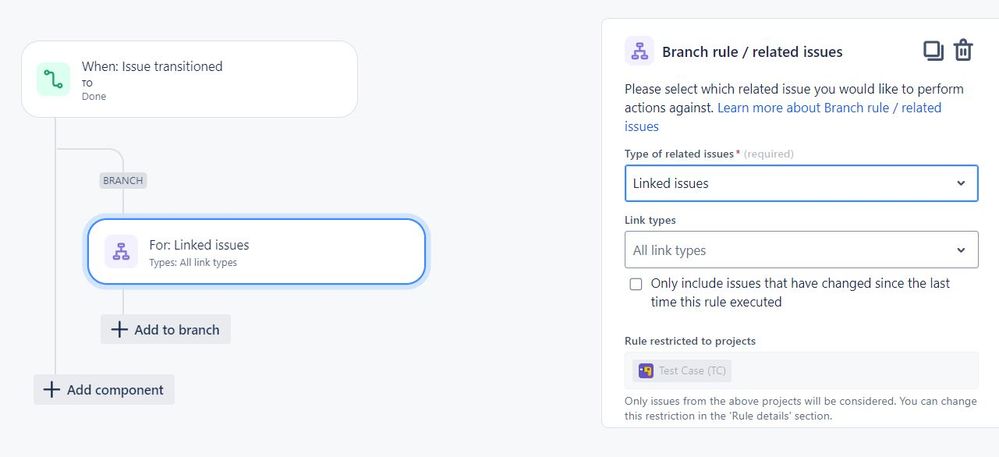The image size is (999, 457).
Task: Click the green Issue transitioned trigger icon
Action: click(x=53, y=80)
